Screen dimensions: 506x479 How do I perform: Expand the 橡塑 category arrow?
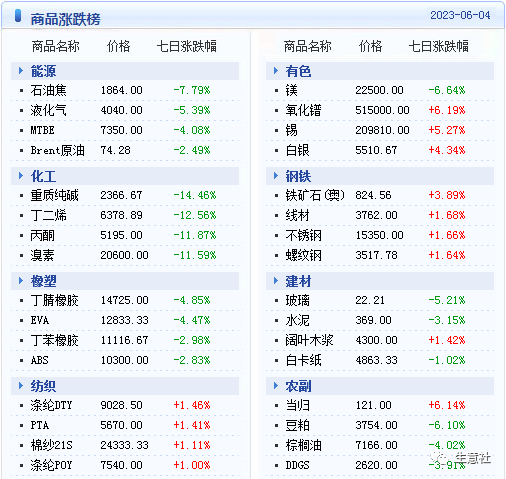pyautogui.click(x=21, y=281)
